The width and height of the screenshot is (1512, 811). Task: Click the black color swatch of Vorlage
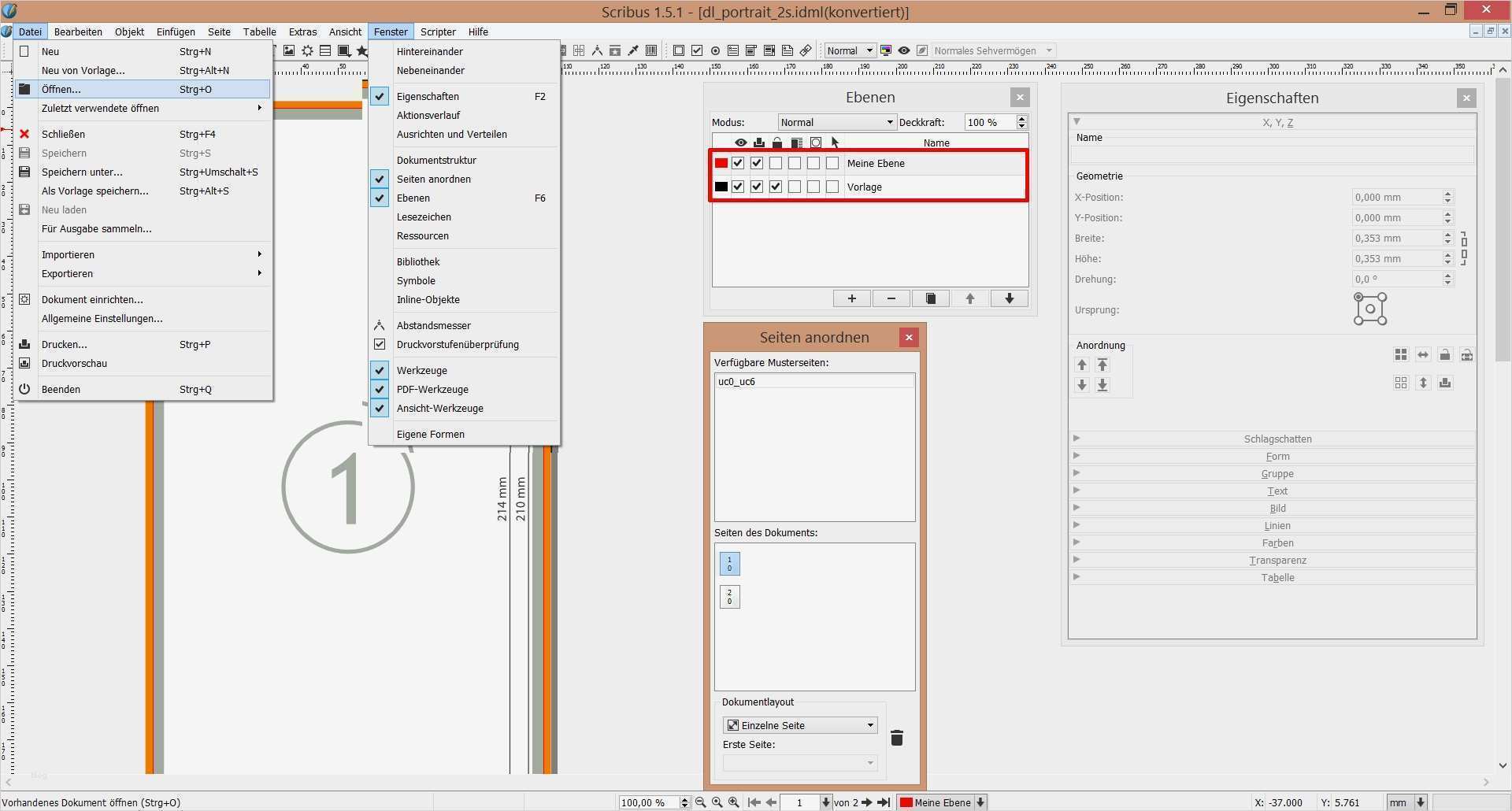(721, 187)
